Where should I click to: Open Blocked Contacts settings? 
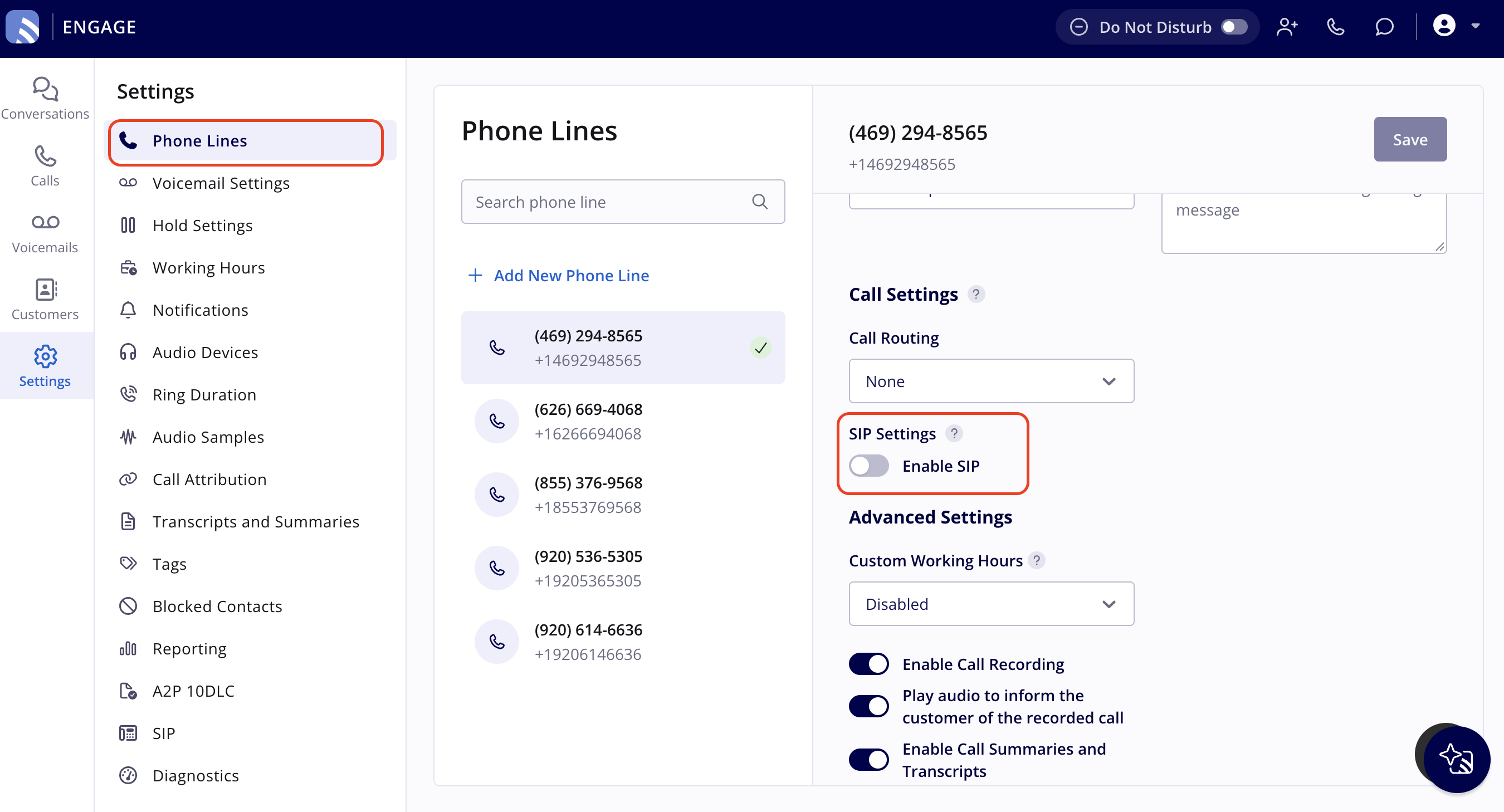pyautogui.click(x=250, y=606)
